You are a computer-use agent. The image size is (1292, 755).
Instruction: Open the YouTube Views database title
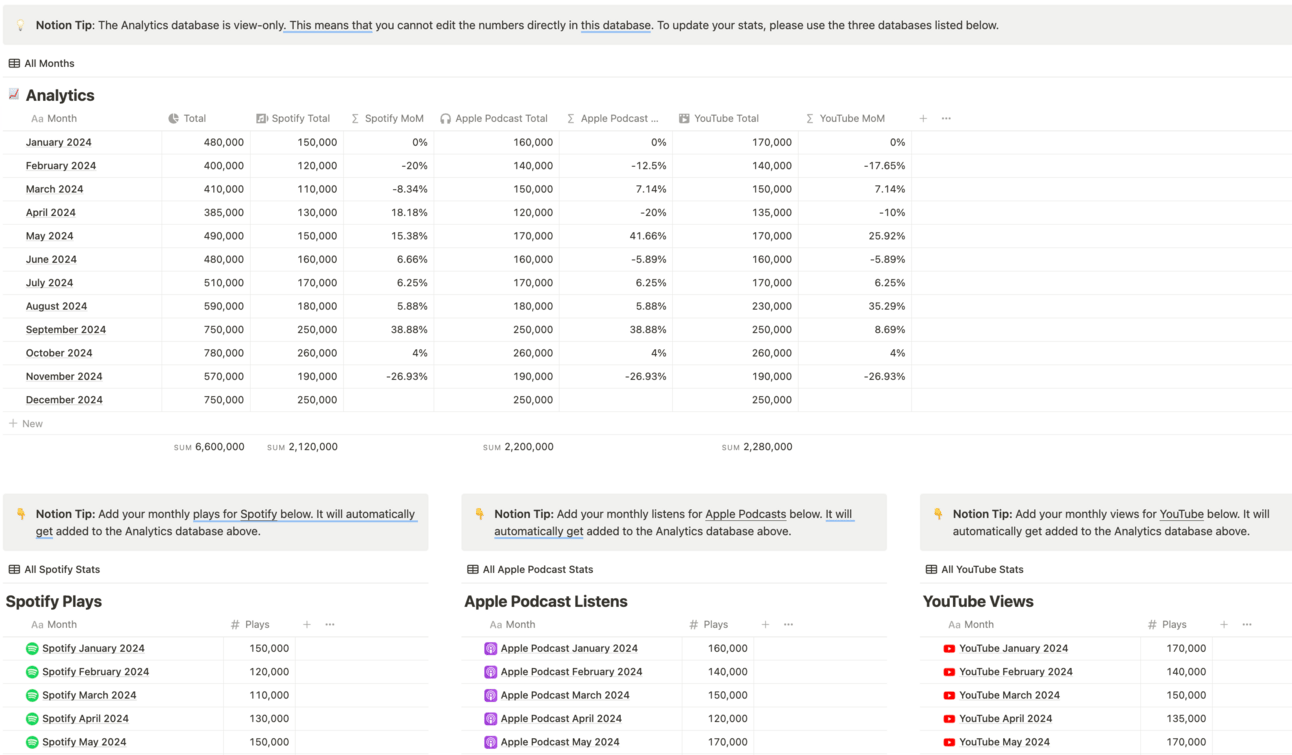click(978, 601)
